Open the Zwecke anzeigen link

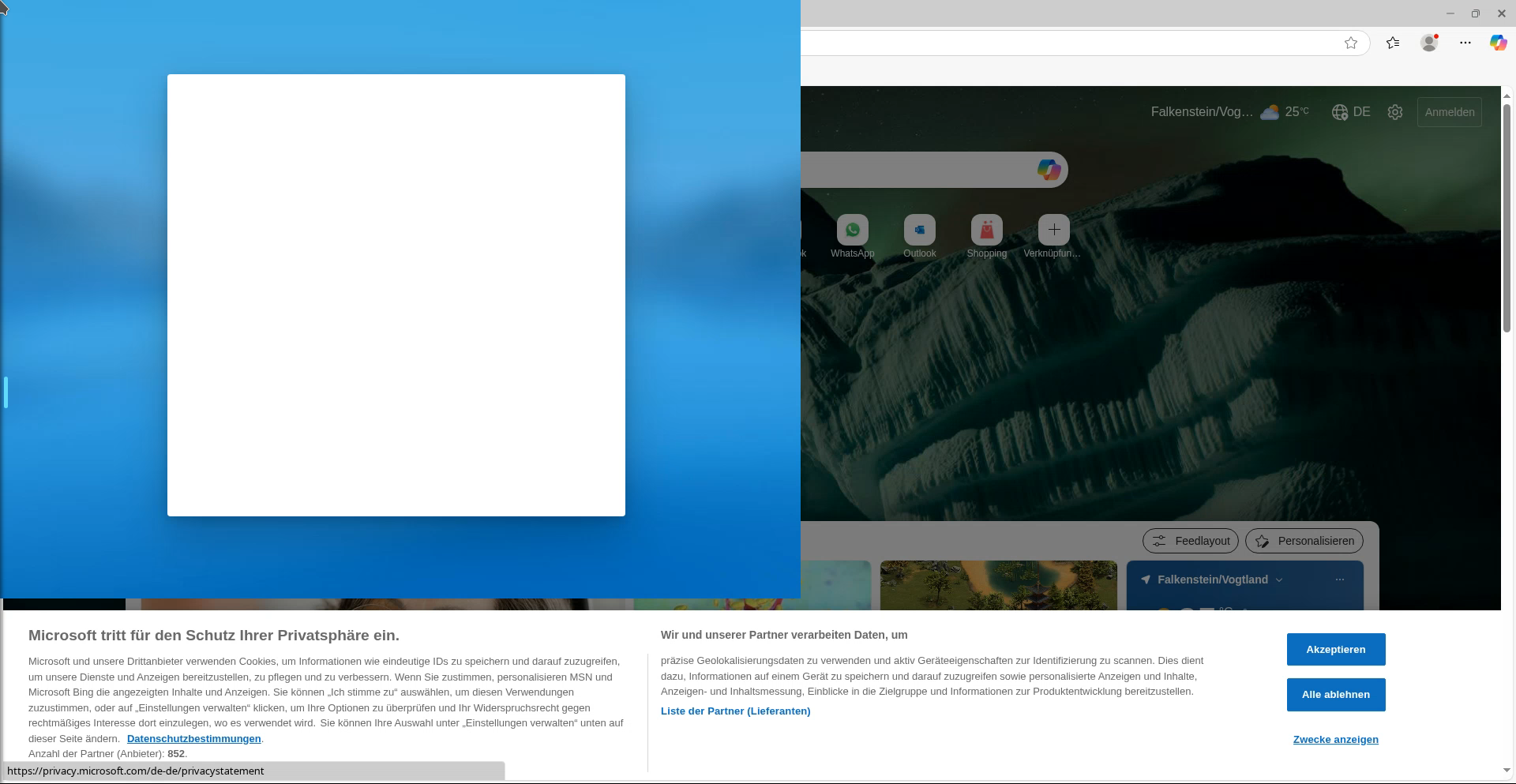(1336, 739)
